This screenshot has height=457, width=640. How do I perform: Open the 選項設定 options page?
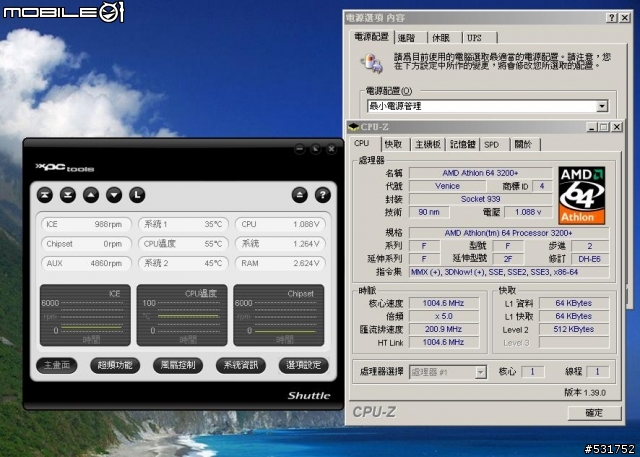click(x=304, y=365)
